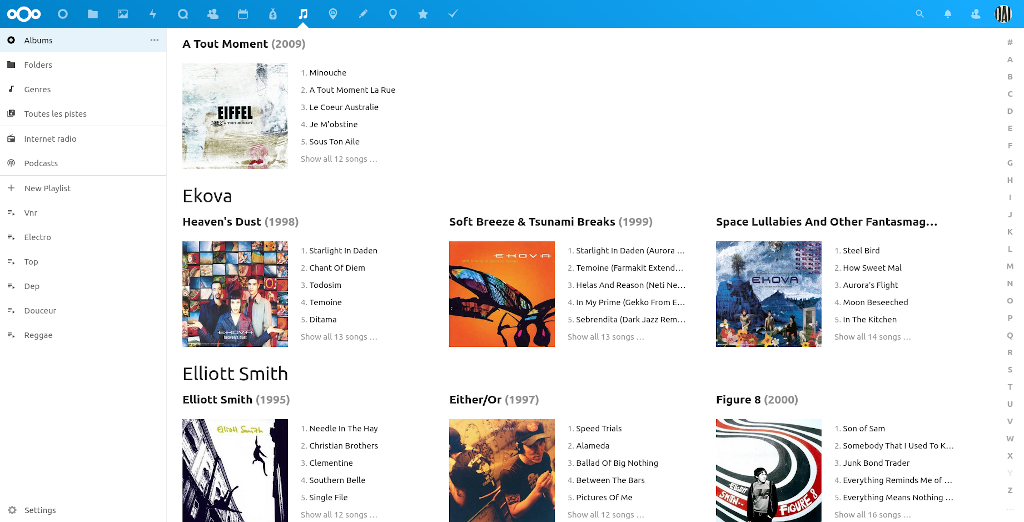
Task: Expand Show all 13 songs for Soft Breeze
Action: click(x=605, y=337)
